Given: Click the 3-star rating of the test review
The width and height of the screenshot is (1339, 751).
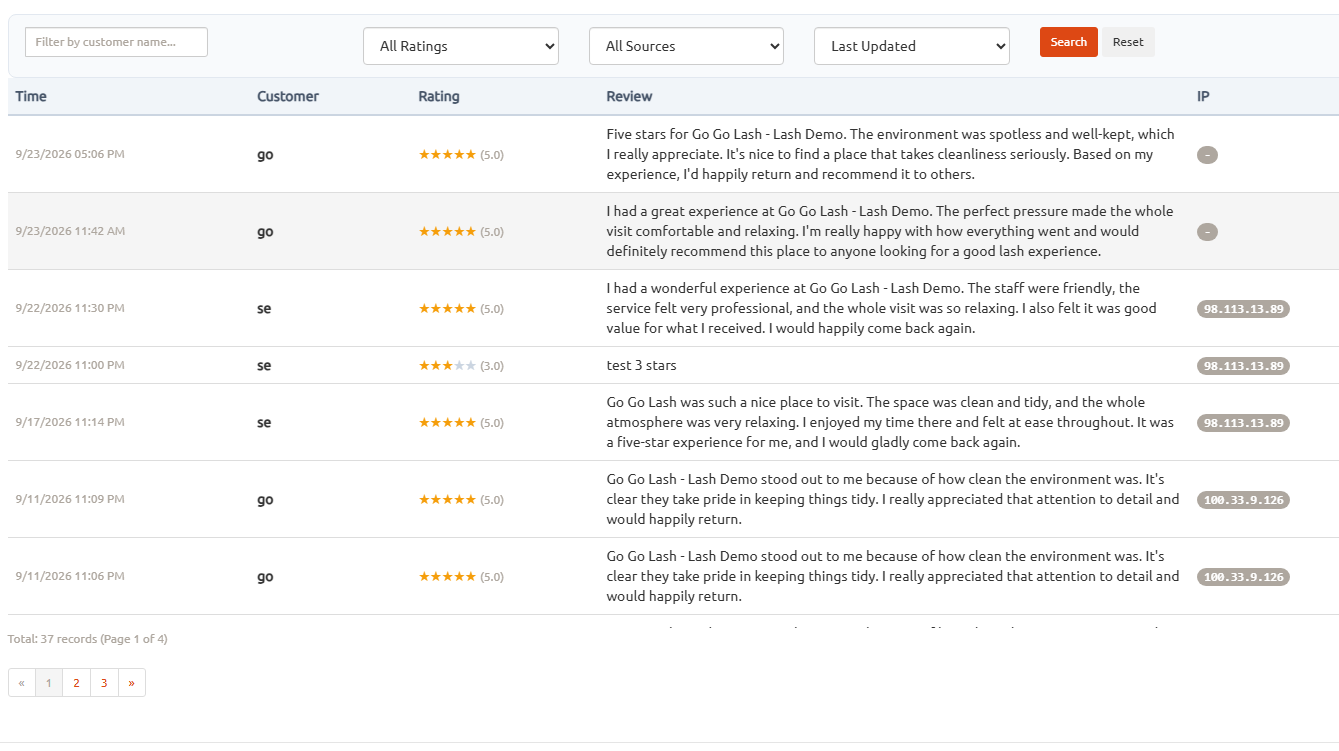Looking at the screenshot, I should point(447,365).
